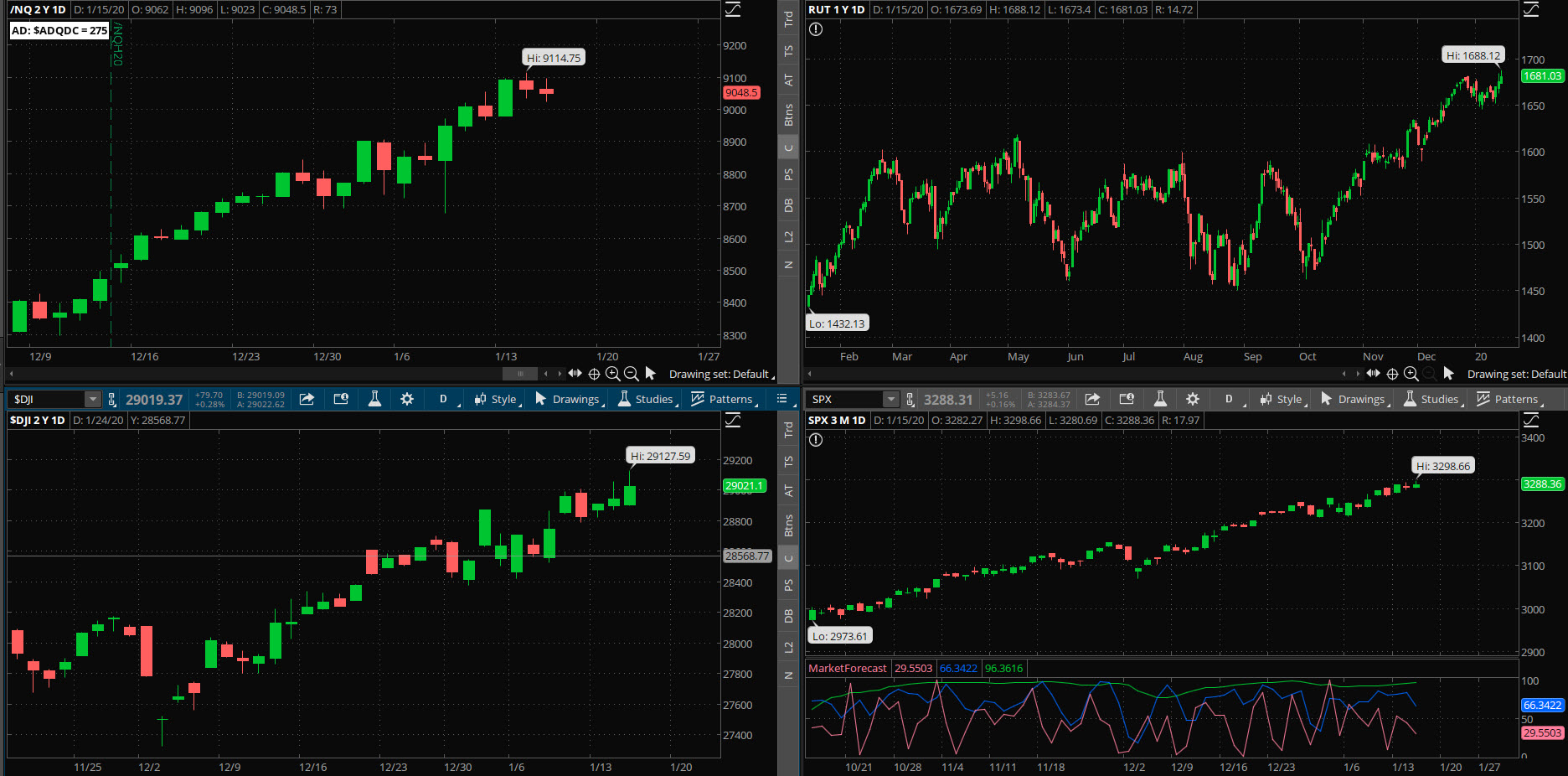The width and height of the screenshot is (1568, 776).
Task: Click the chart mode icon top-right of $DJI chart
Action: tap(733, 420)
